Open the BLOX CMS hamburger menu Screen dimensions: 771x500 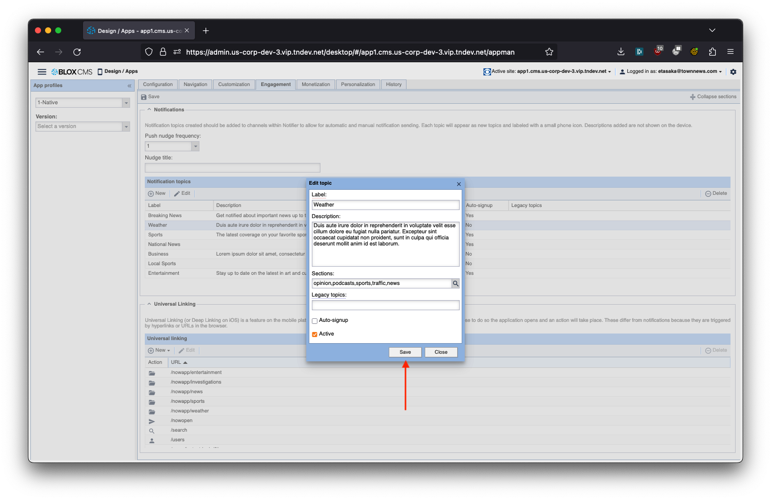(42, 72)
